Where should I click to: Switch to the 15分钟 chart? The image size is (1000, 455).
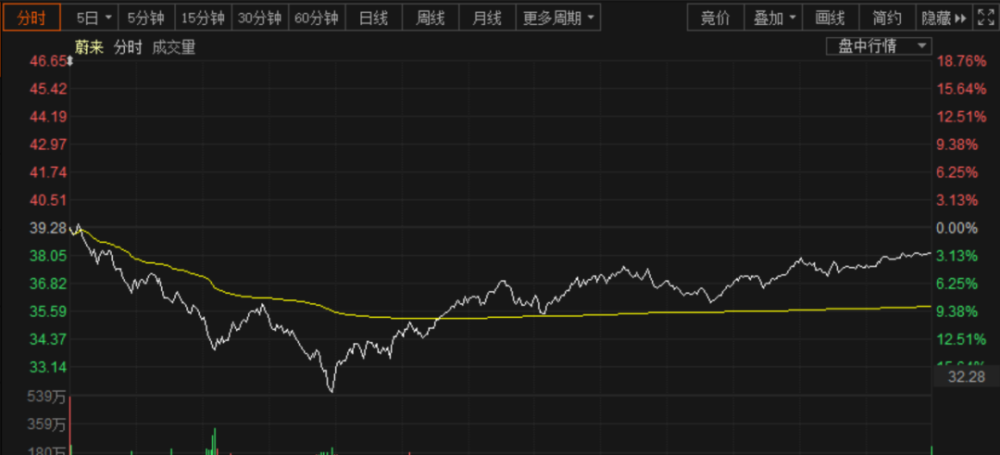coord(203,18)
